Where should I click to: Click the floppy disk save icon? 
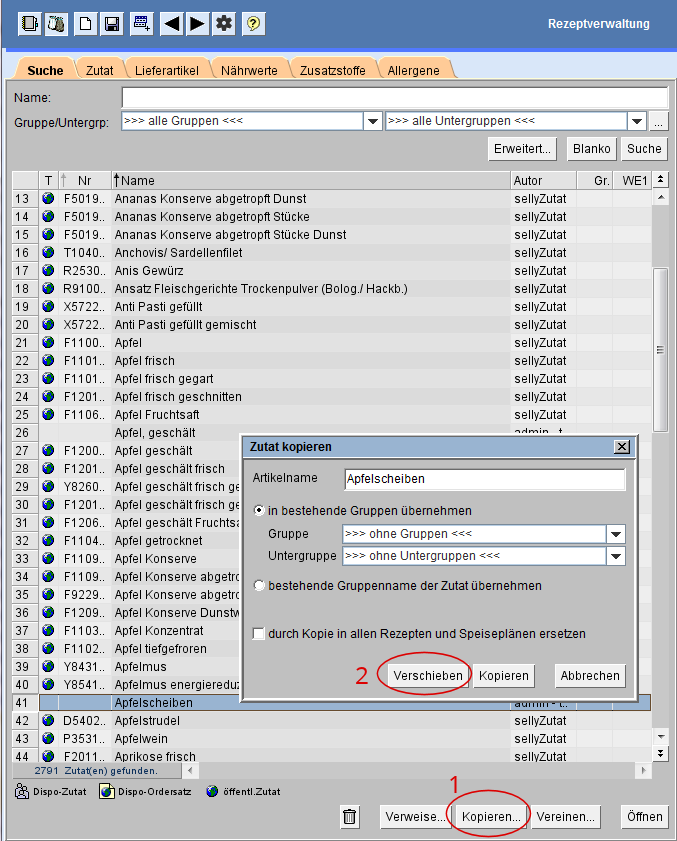click(113, 23)
